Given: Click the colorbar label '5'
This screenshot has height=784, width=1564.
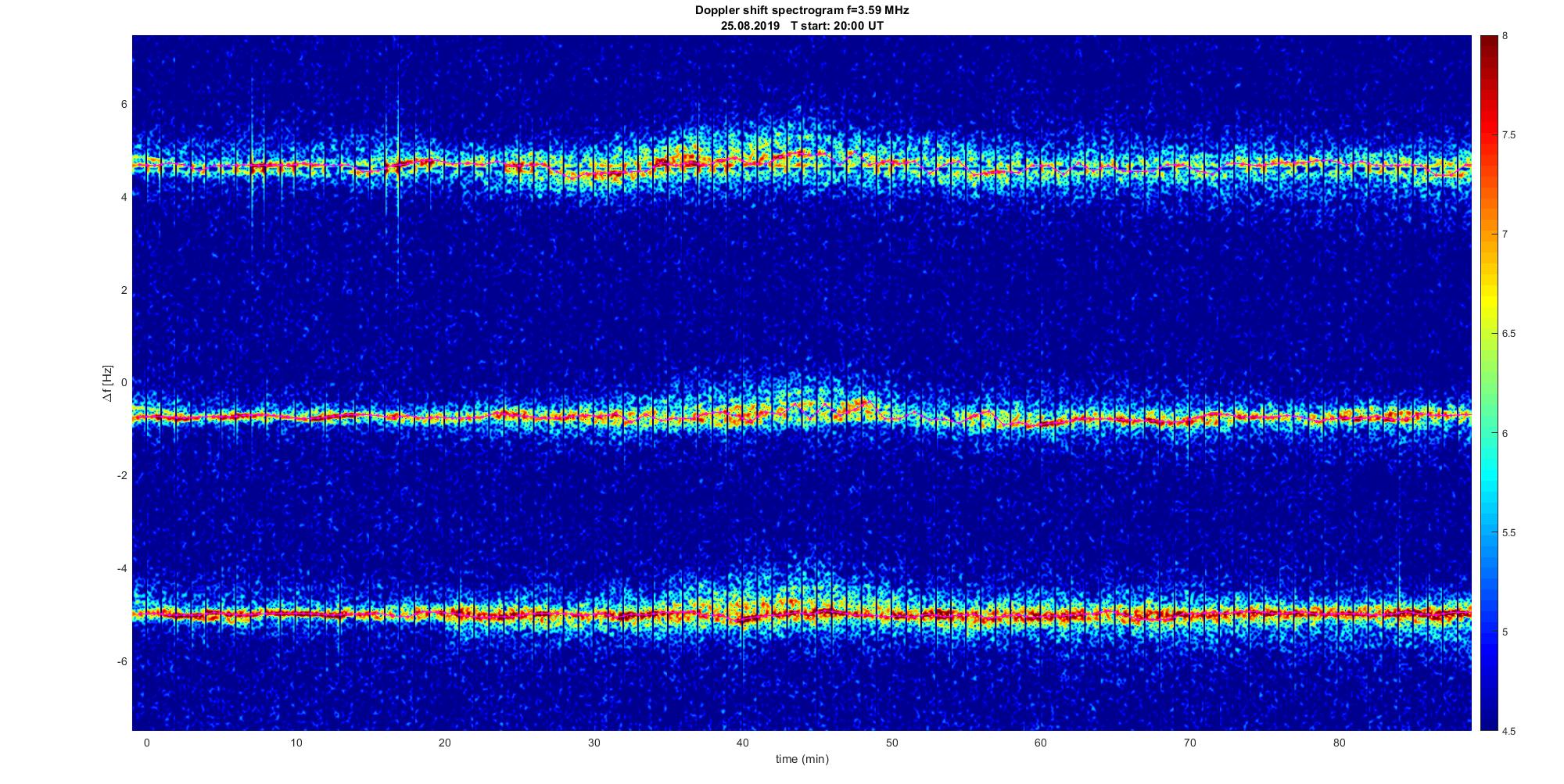Looking at the screenshot, I should pyautogui.click(x=1505, y=632).
